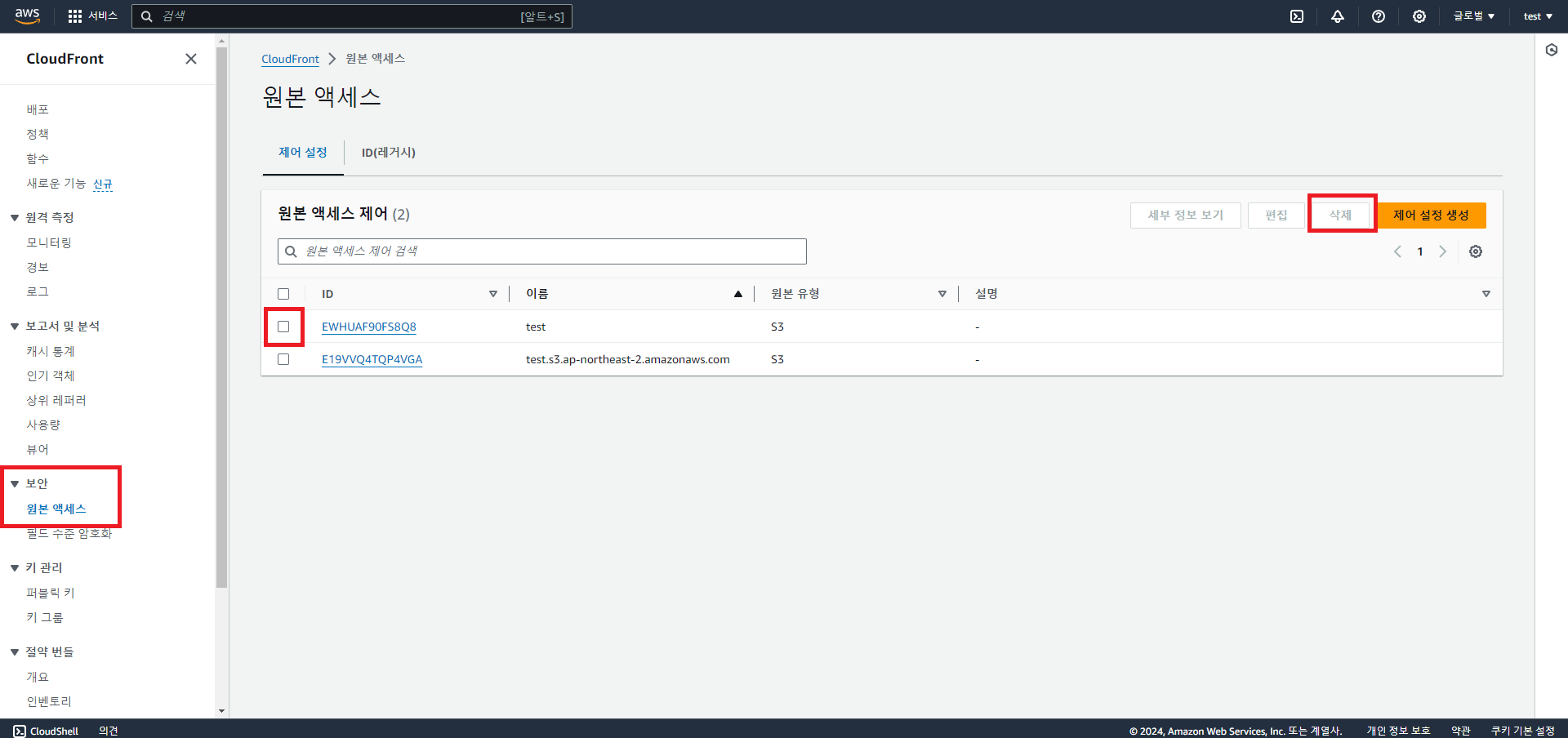Image resolution: width=1568 pixels, height=738 pixels.
Task: Open 캐시 통계 in the sidebar
Action: coord(51,351)
